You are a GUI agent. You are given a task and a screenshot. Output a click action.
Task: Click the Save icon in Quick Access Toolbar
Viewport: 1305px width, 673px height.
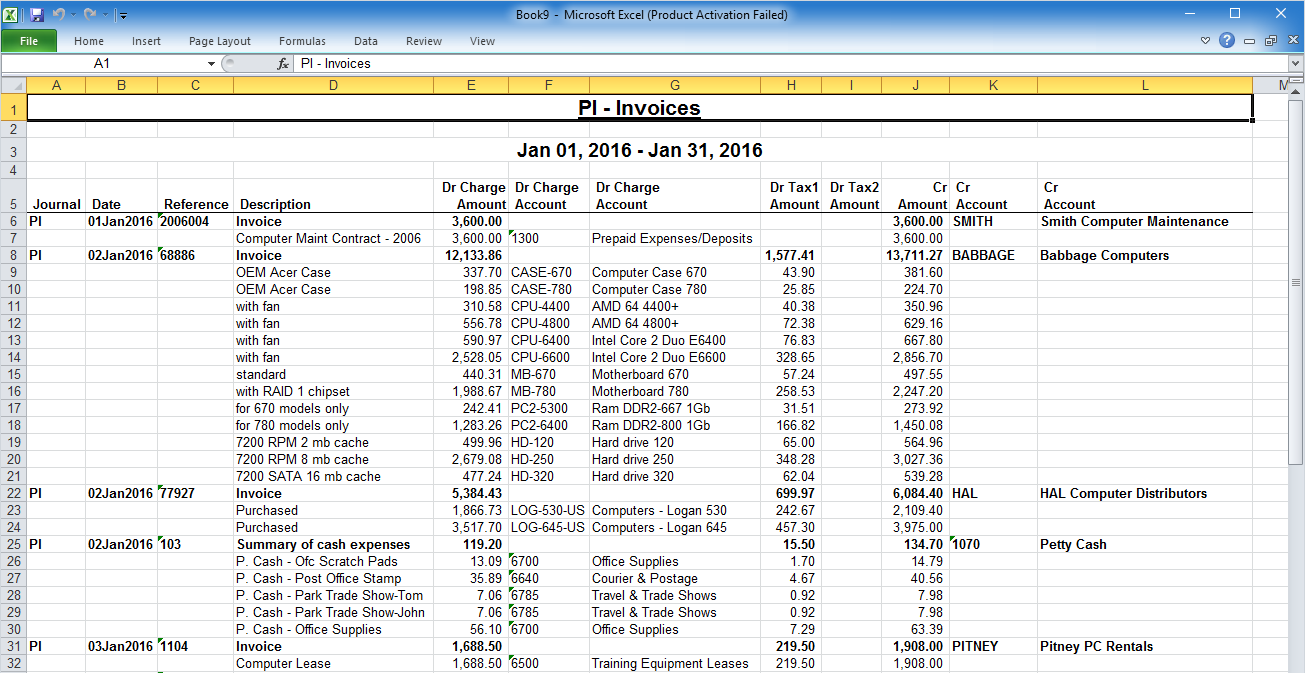point(37,15)
